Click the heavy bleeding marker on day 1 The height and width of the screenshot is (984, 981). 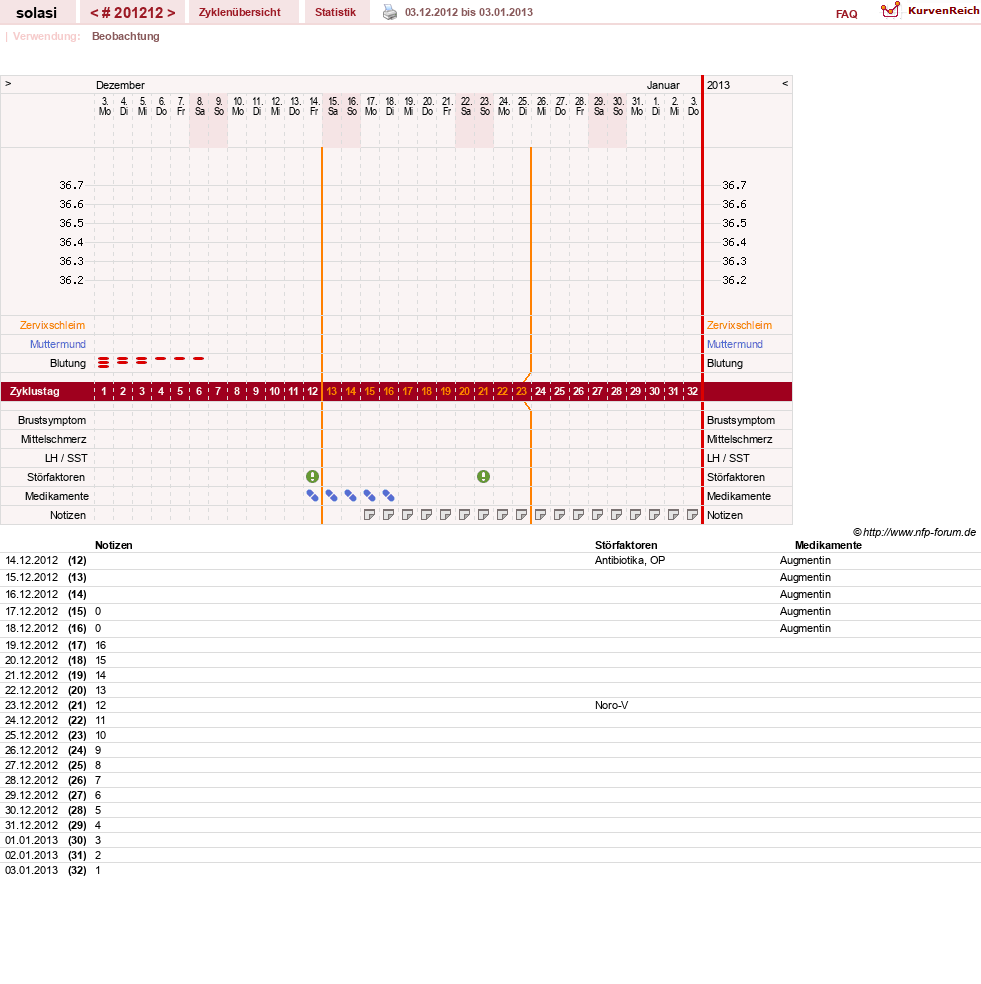point(104,362)
